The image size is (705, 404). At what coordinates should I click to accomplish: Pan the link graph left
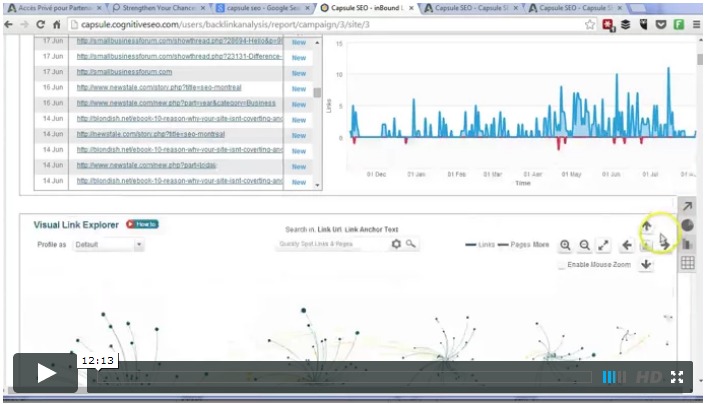[627, 245]
